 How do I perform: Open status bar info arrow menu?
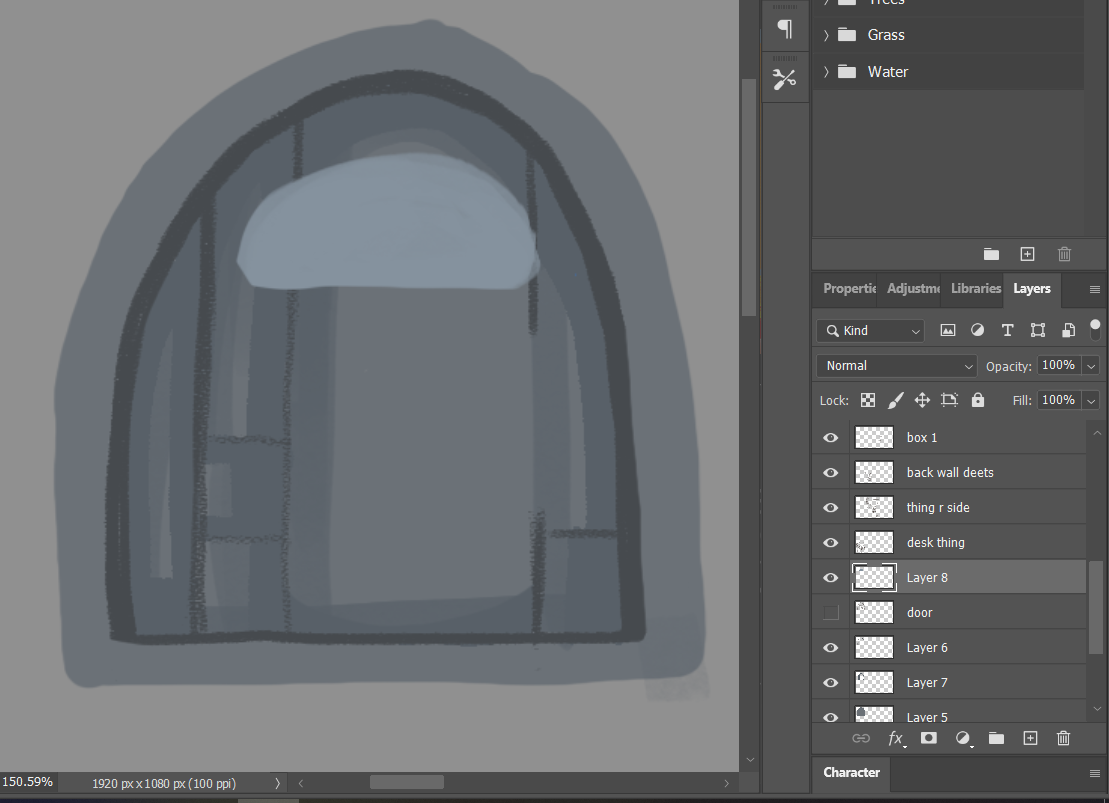[277, 783]
